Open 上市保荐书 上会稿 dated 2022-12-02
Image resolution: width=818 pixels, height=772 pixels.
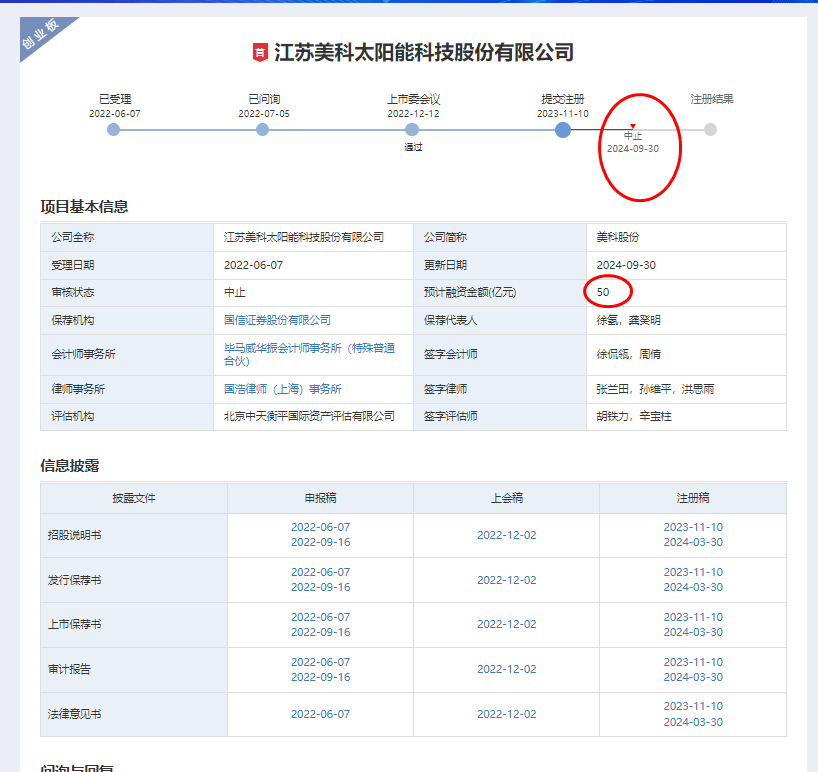click(507, 624)
